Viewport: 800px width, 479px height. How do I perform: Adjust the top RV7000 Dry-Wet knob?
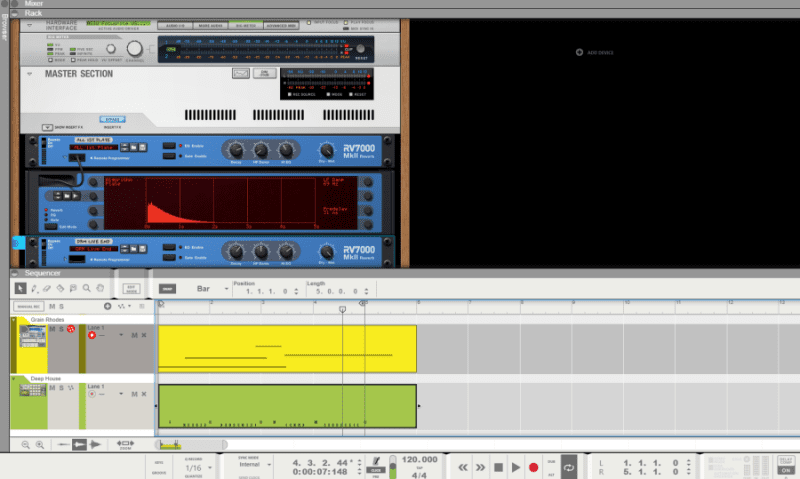coord(327,150)
